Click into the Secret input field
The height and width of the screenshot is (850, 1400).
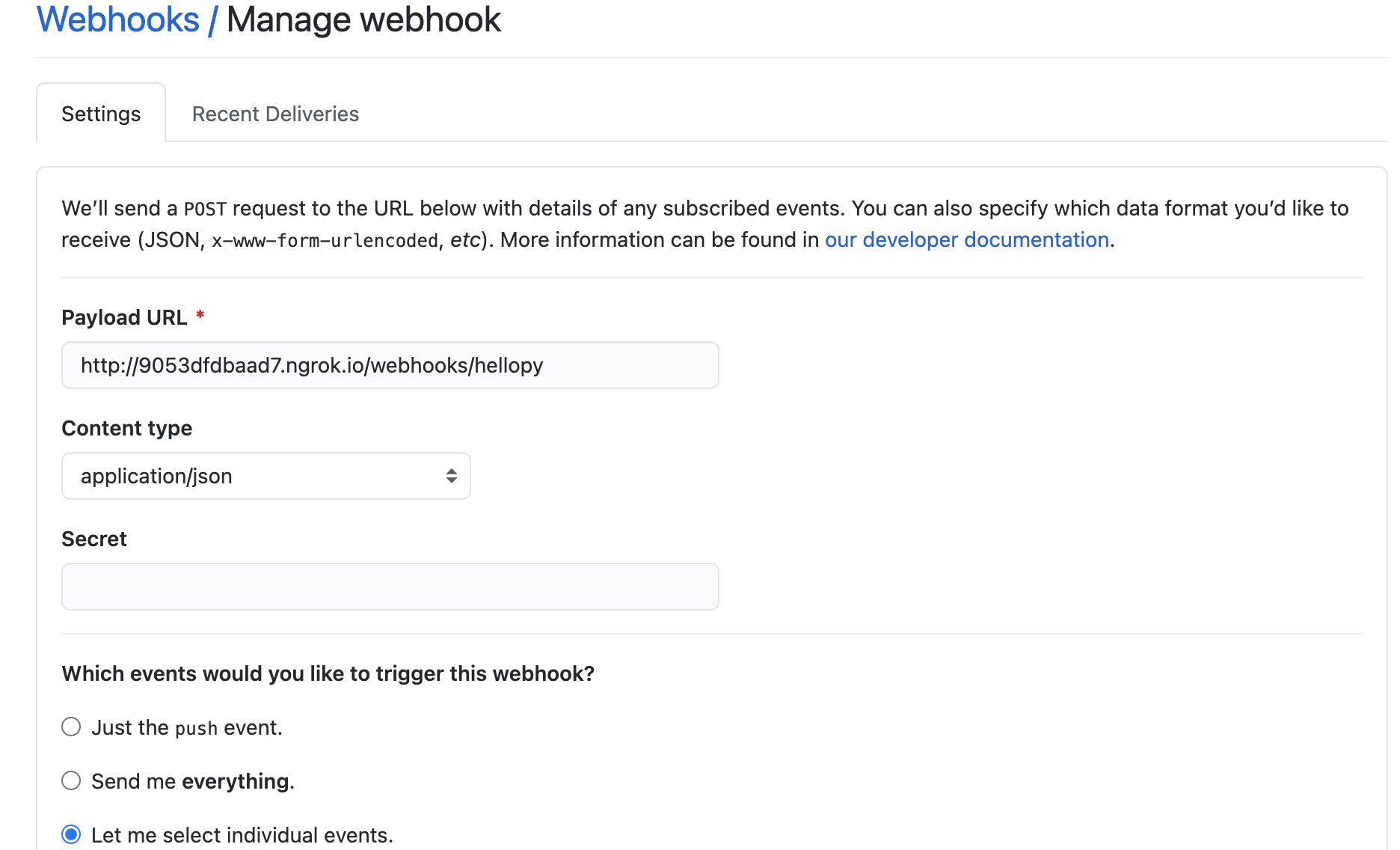pyautogui.click(x=390, y=587)
